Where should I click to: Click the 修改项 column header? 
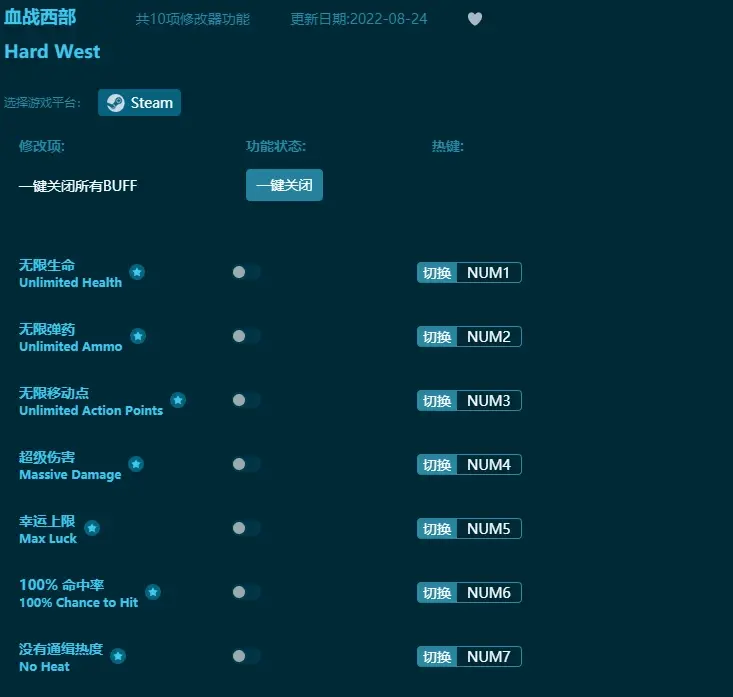[42, 146]
